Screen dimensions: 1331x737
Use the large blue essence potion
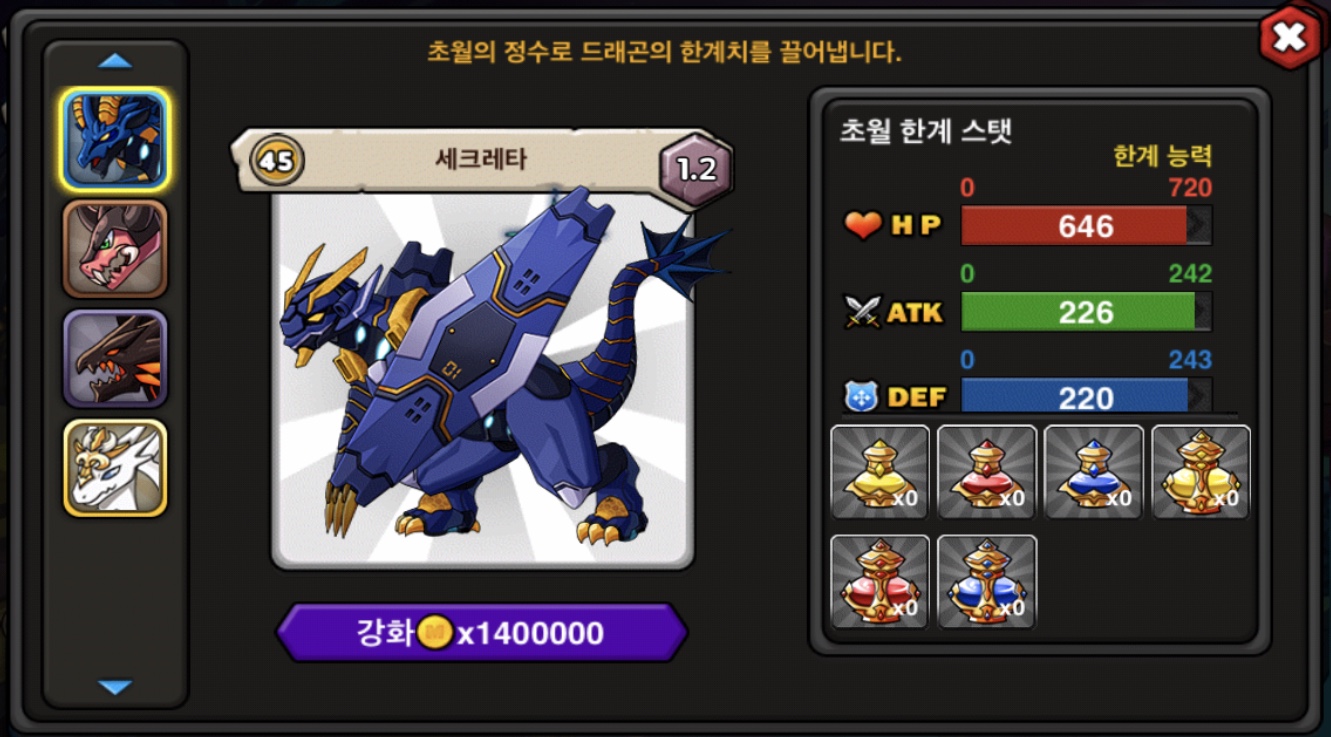pyautogui.click(x=987, y=582)
